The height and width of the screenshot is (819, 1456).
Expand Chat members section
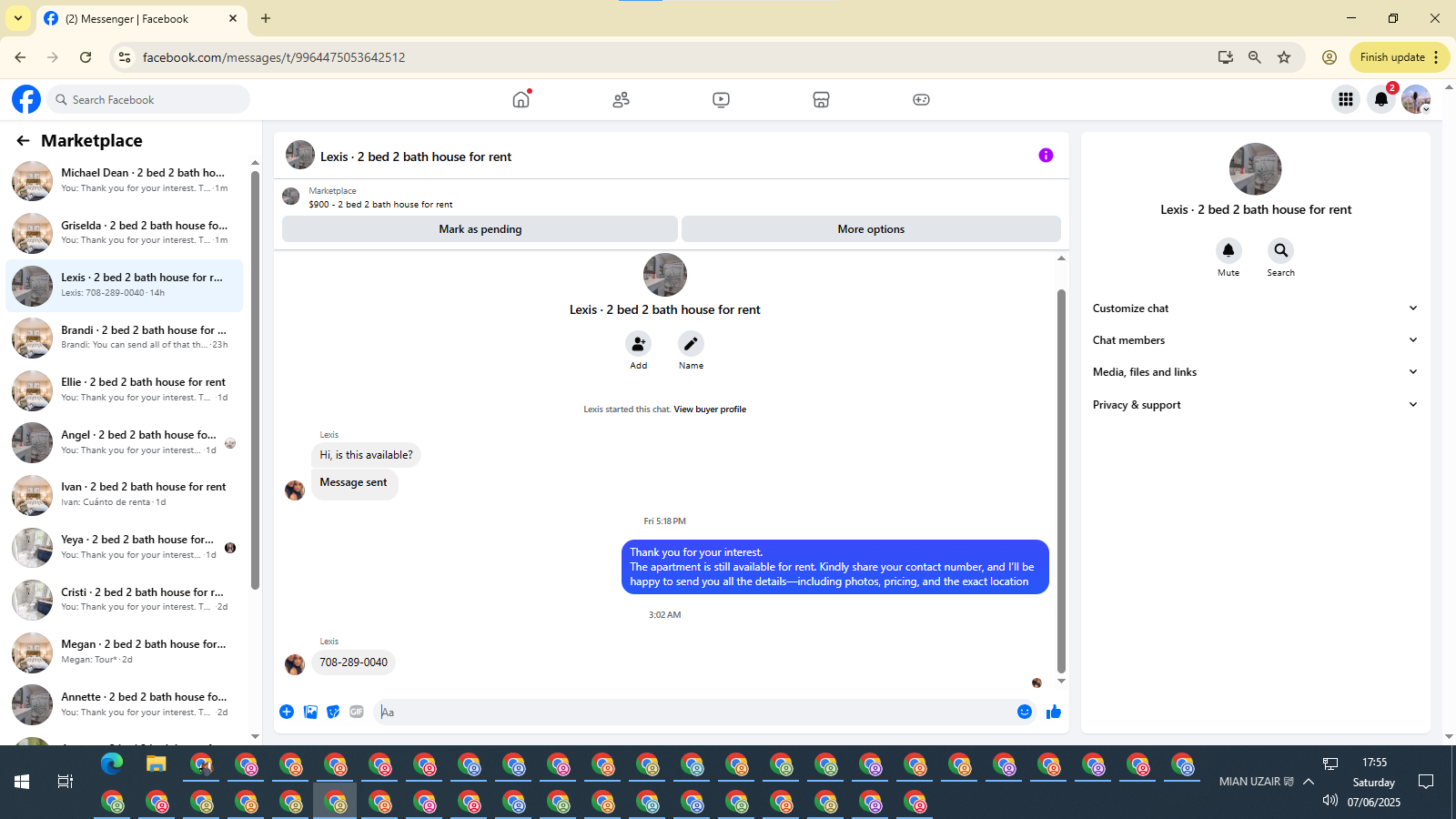(x=1255, y=340)
